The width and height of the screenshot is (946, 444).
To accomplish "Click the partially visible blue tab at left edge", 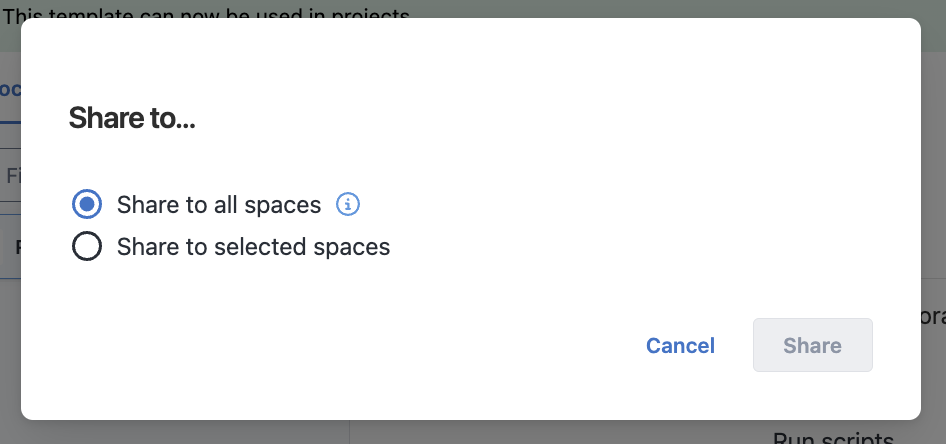I will click(10, 89).
